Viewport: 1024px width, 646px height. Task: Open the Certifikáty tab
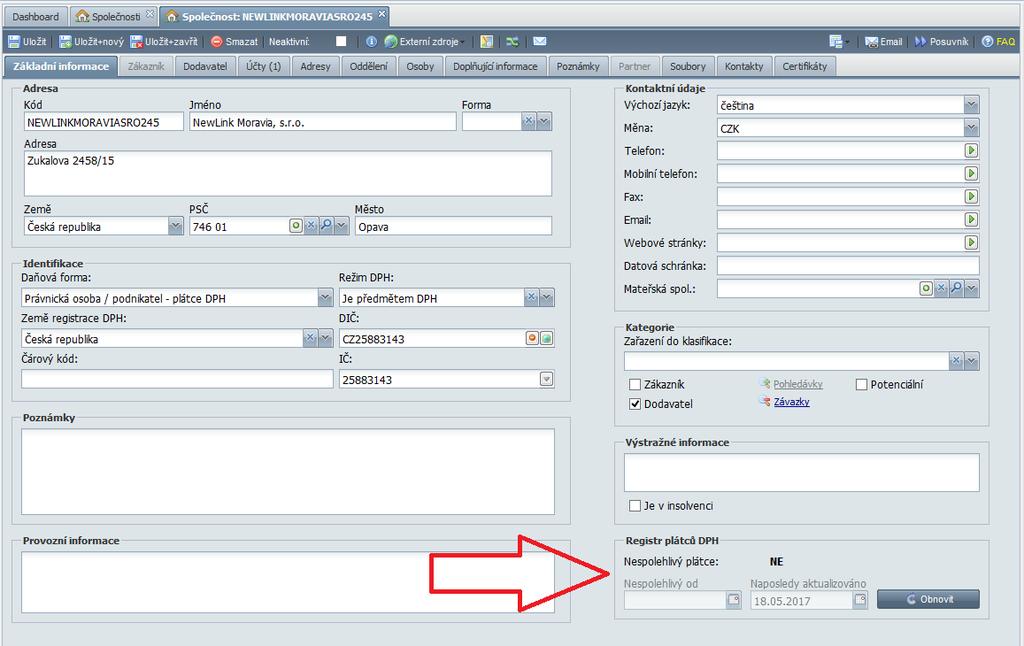point(805,66)
